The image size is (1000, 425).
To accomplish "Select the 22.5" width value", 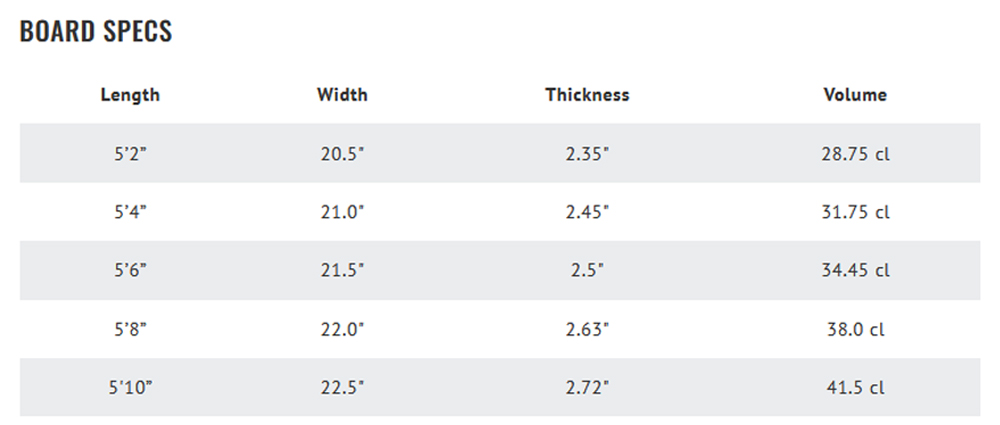I will [x=342, y=387].
